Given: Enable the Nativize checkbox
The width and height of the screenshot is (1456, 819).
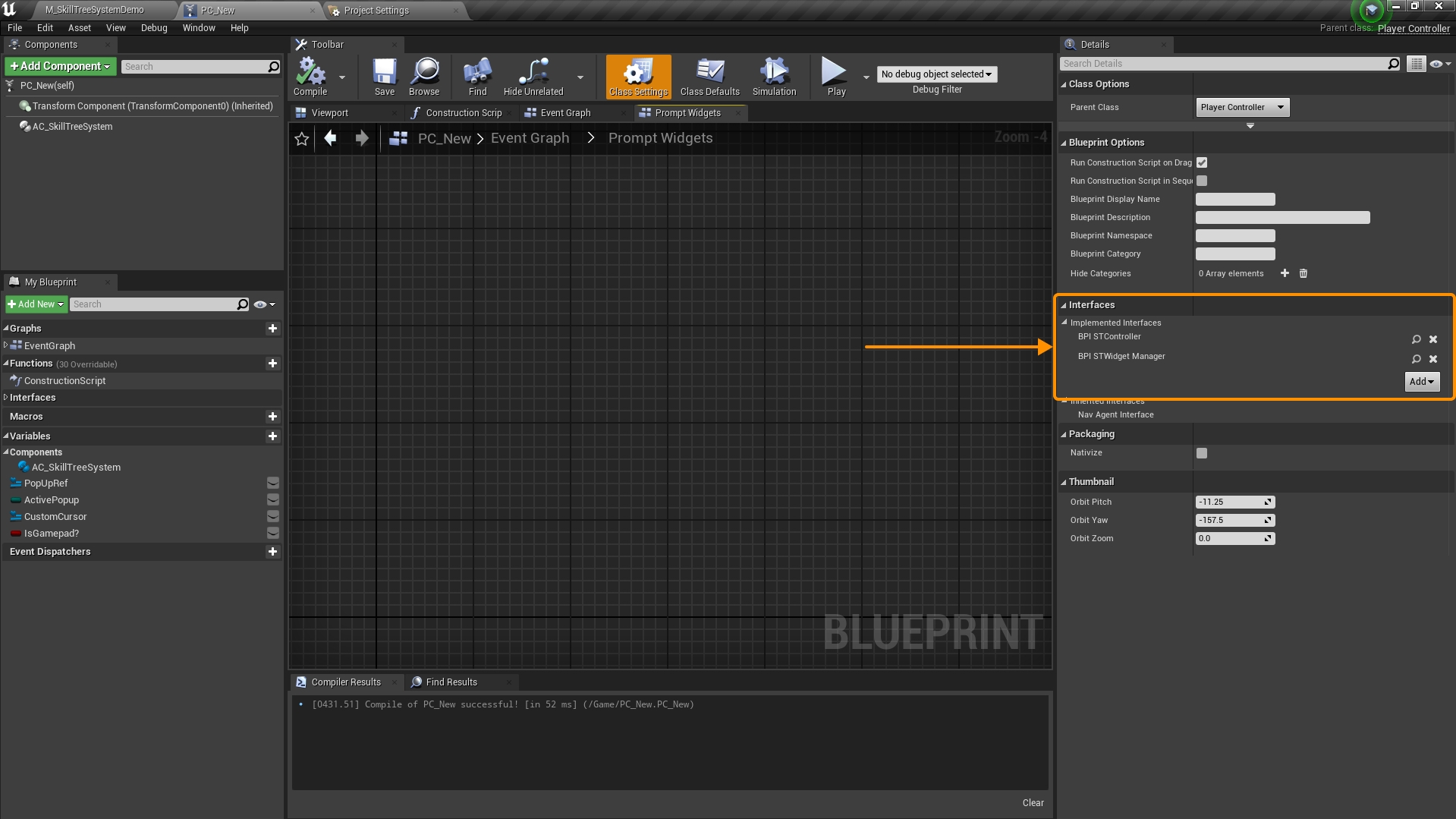Looking at the screenshot, I should click(1202, 453).
